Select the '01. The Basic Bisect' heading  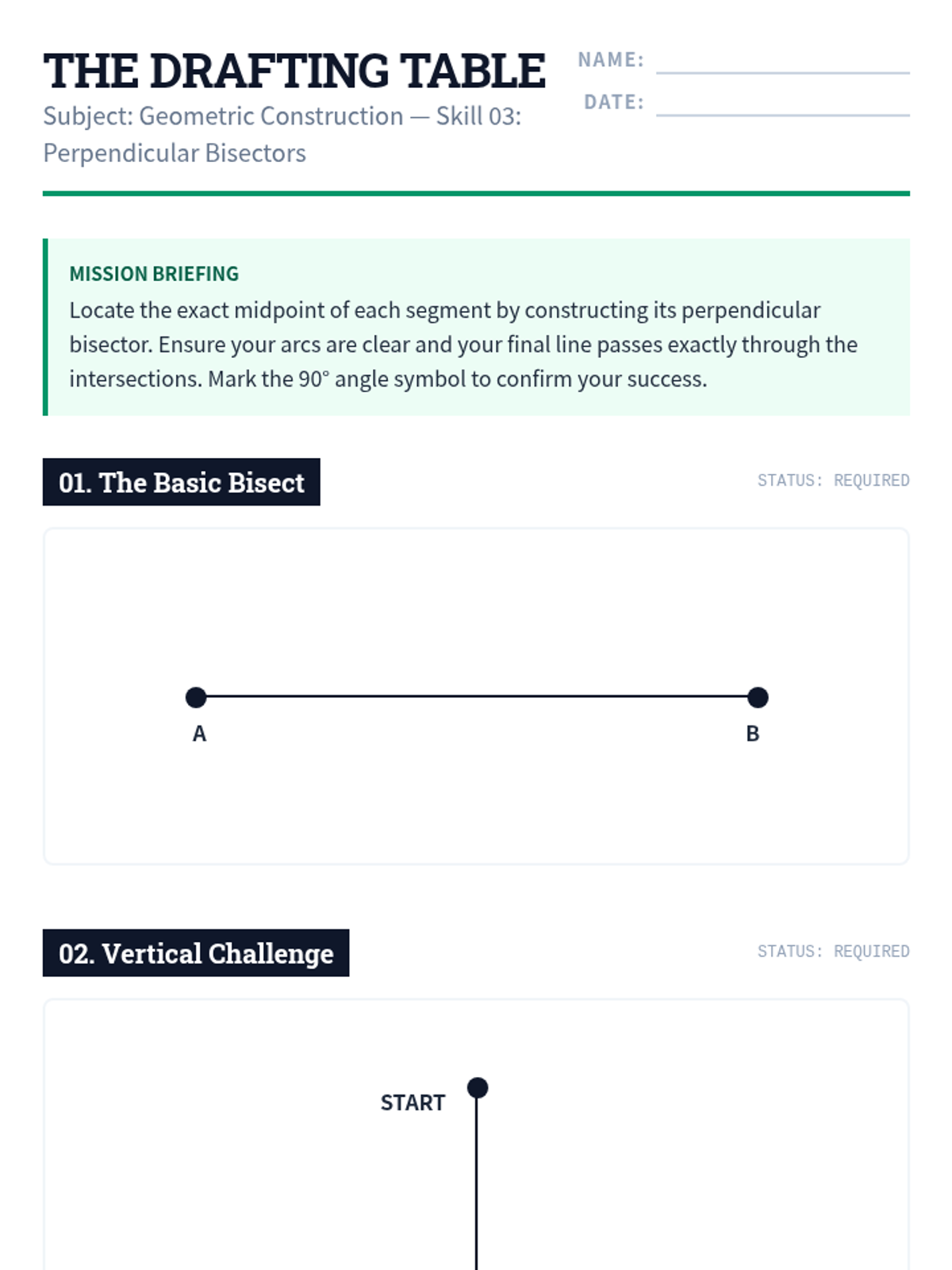click(182, 482)
